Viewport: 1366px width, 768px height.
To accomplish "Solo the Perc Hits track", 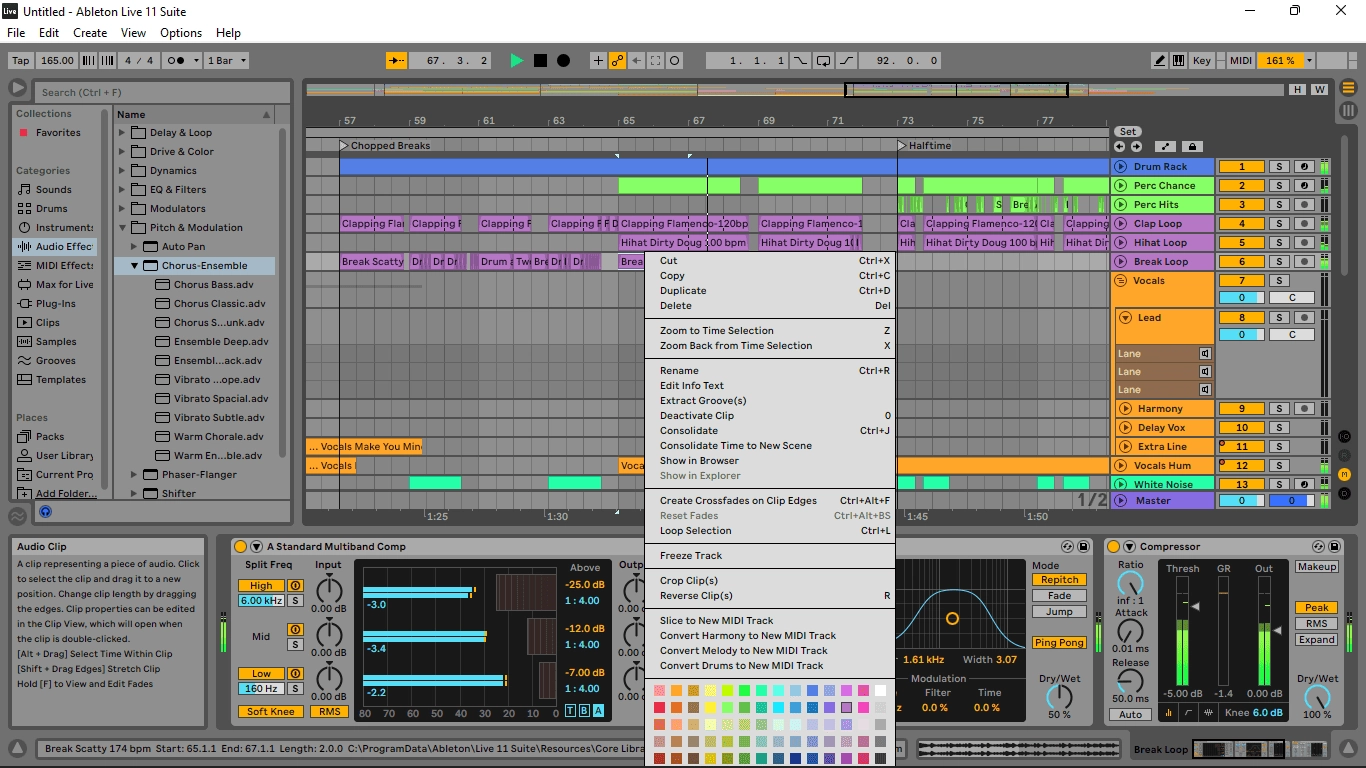I will point(1279,205).
